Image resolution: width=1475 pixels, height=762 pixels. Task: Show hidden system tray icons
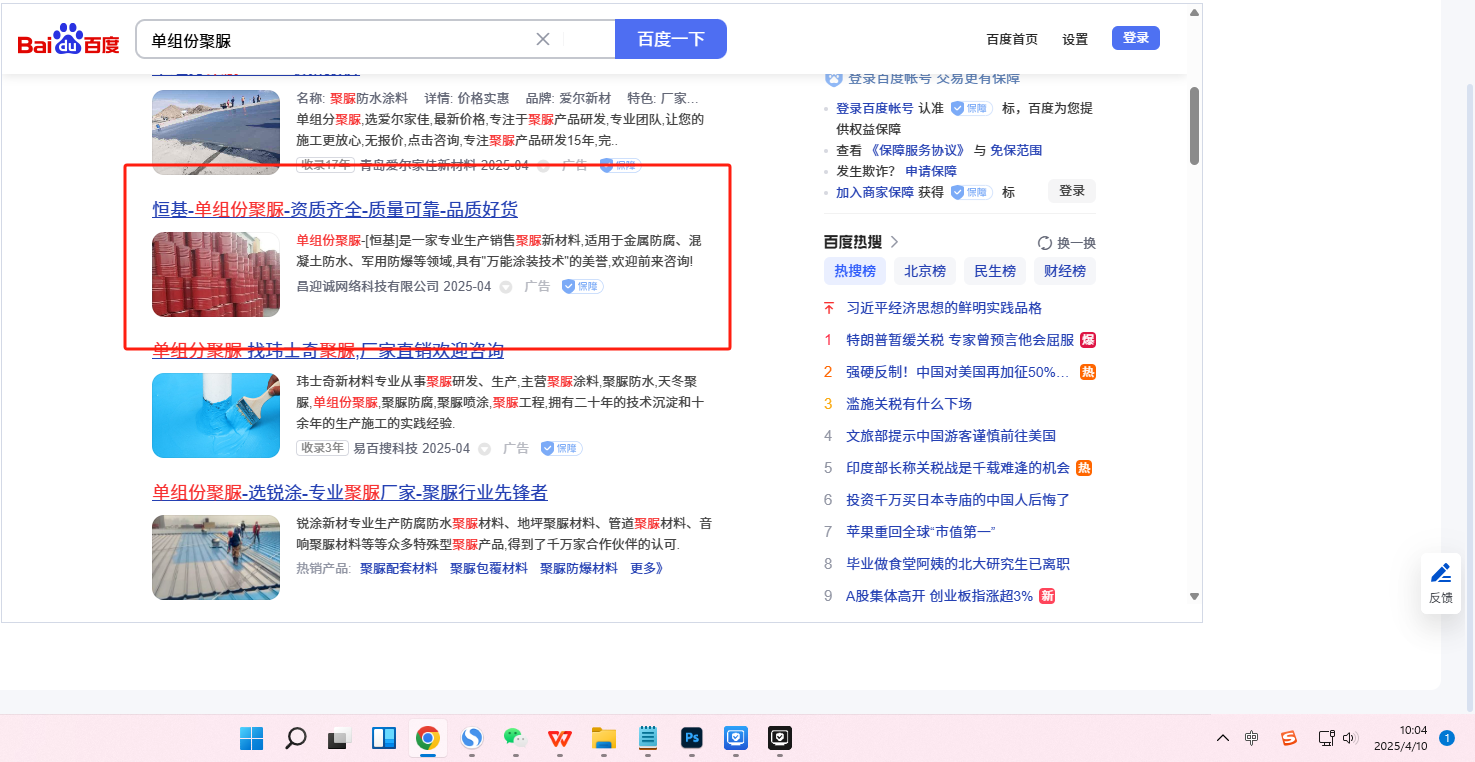(x=1222, y=738)
